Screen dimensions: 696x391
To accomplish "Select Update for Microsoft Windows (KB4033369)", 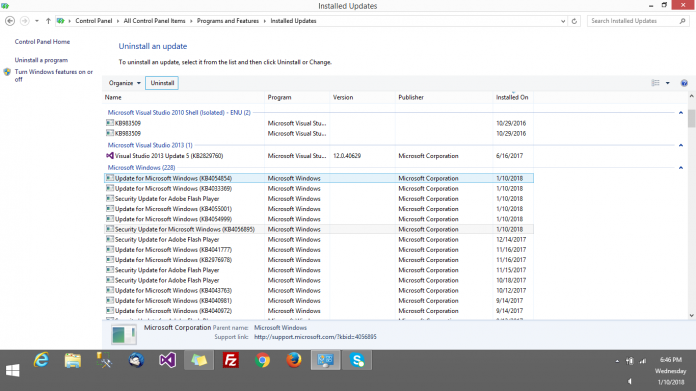I will click(x=319, y=188).
